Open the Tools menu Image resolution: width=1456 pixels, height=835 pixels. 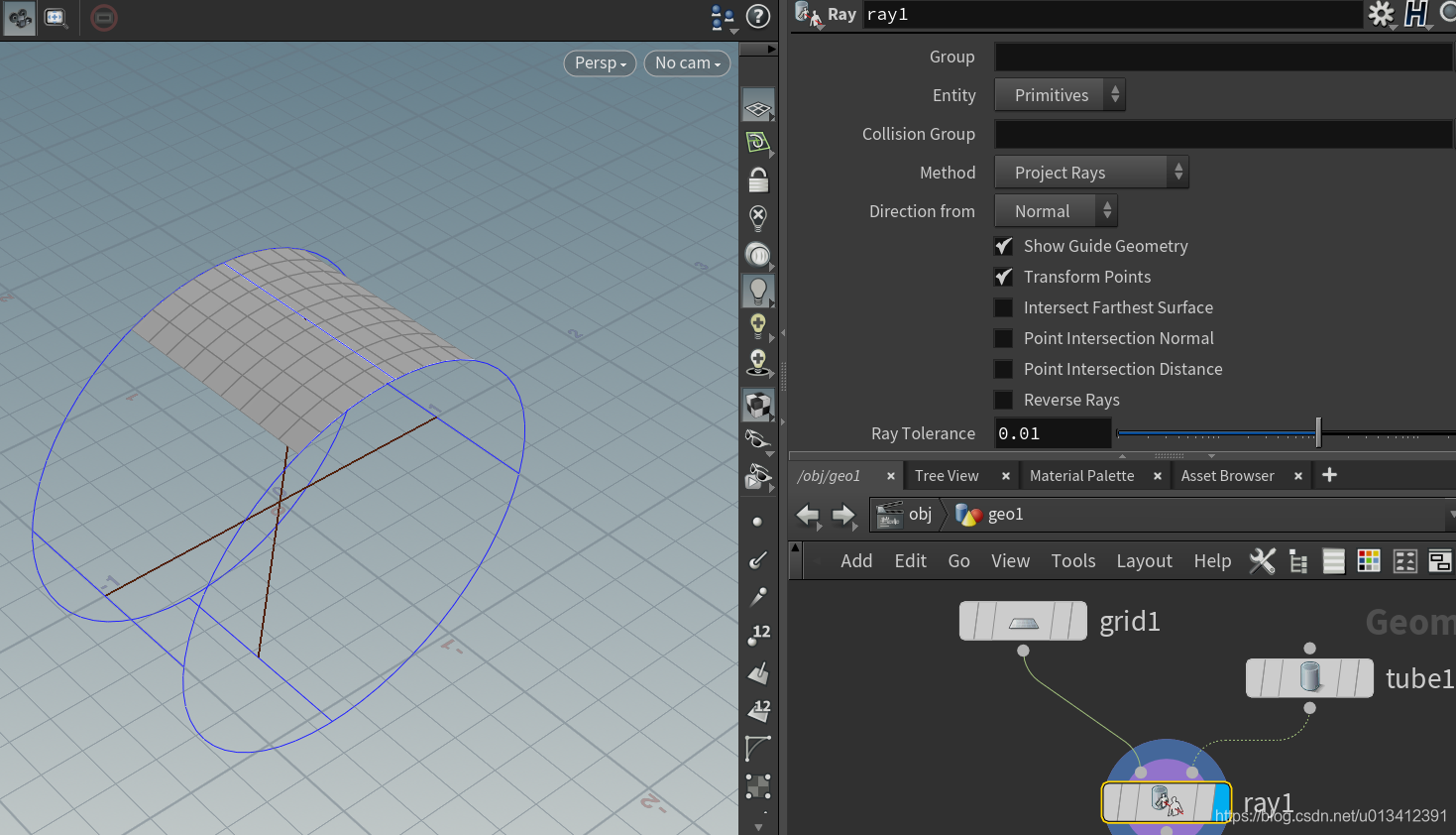pos(1073,561)
